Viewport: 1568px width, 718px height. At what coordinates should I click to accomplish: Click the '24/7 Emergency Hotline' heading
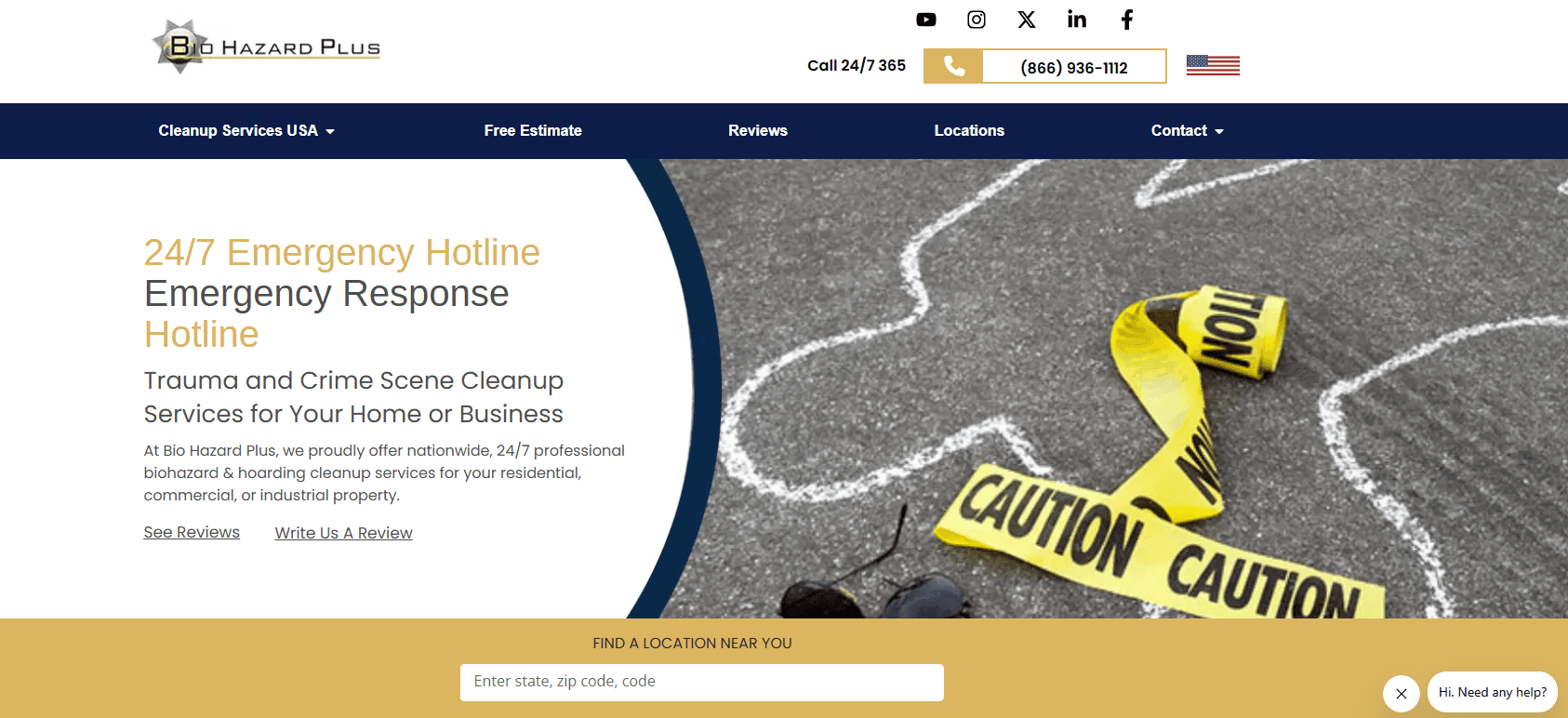pyautogui.click(x=342, y=252)
